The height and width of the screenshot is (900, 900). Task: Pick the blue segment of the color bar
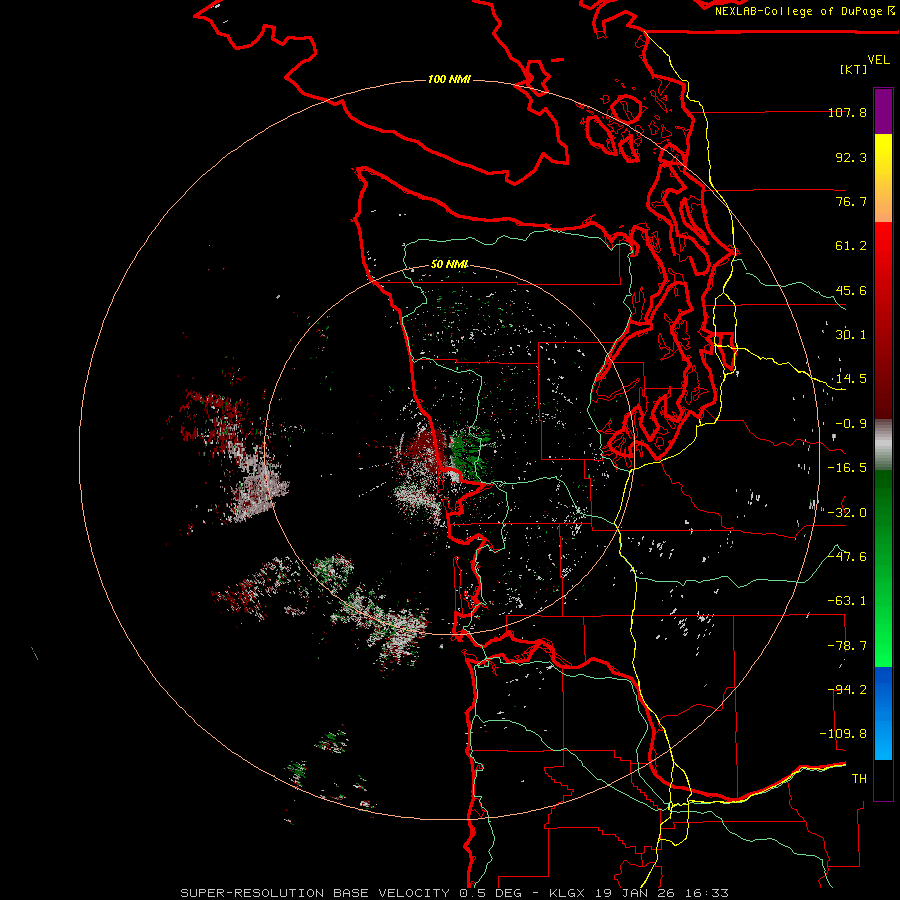pos(883,713)
